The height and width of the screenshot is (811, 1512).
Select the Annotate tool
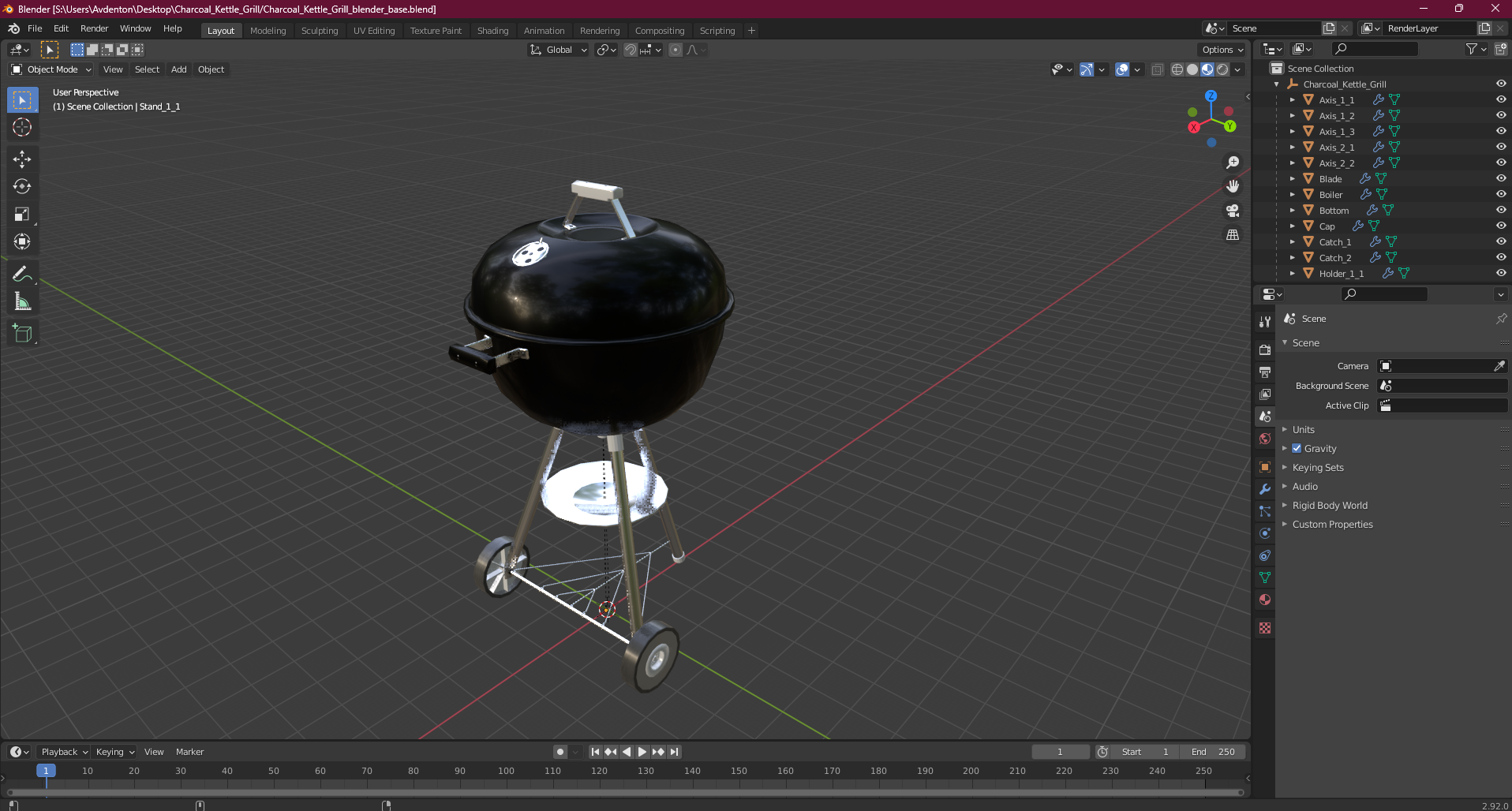click(x=22, y=274)
